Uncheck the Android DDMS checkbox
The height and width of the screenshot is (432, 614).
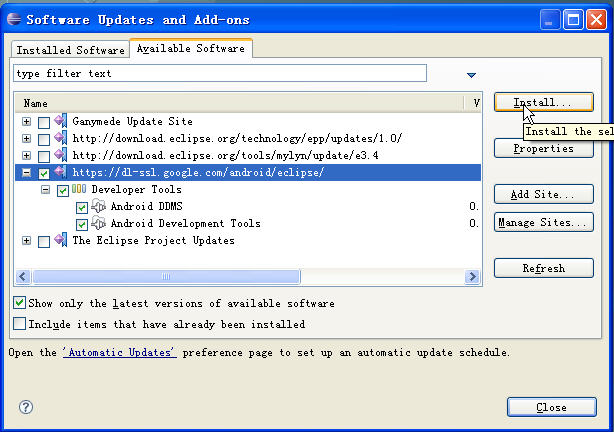(81, 208)
